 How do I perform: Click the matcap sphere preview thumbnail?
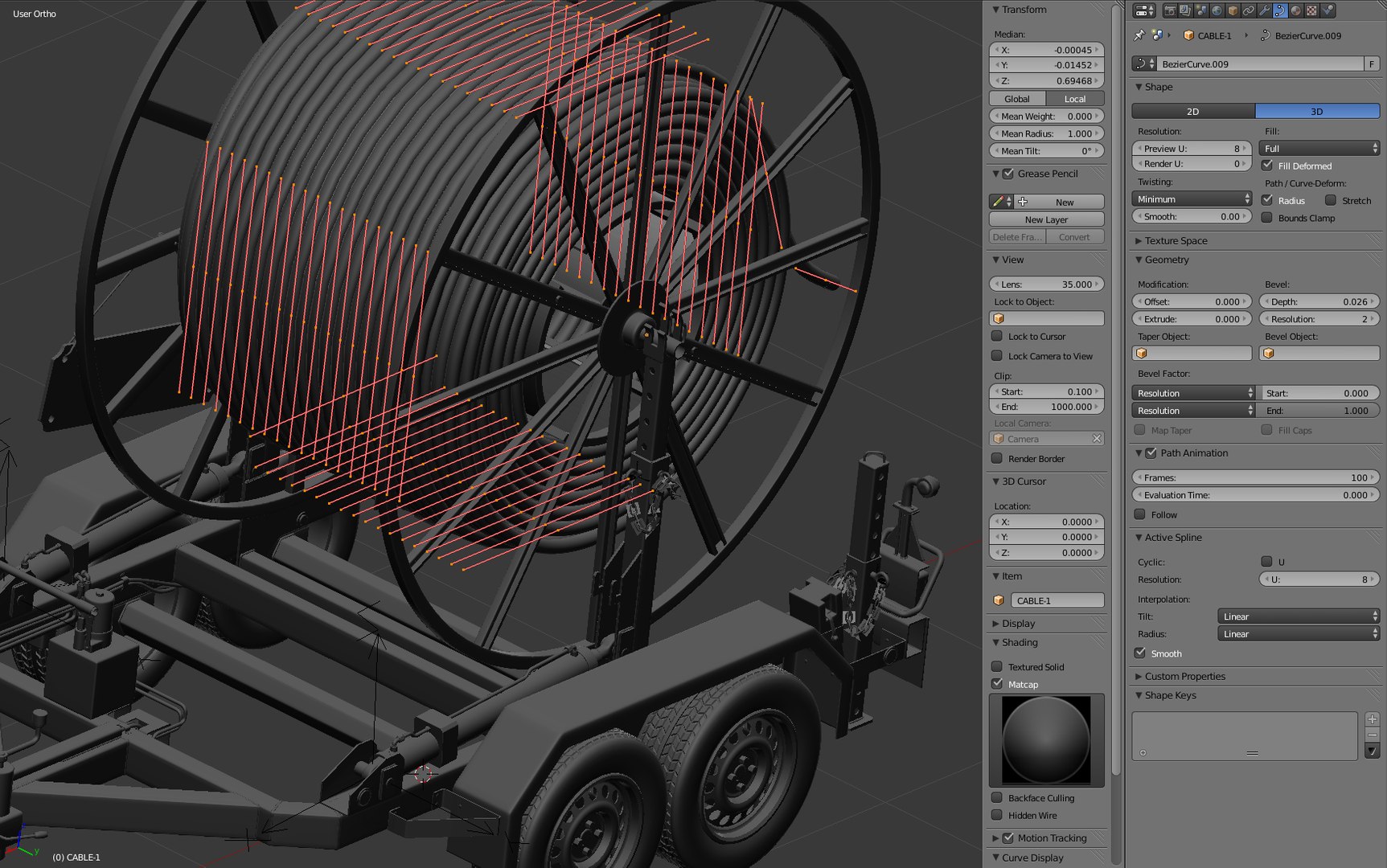click(1046, 740)
